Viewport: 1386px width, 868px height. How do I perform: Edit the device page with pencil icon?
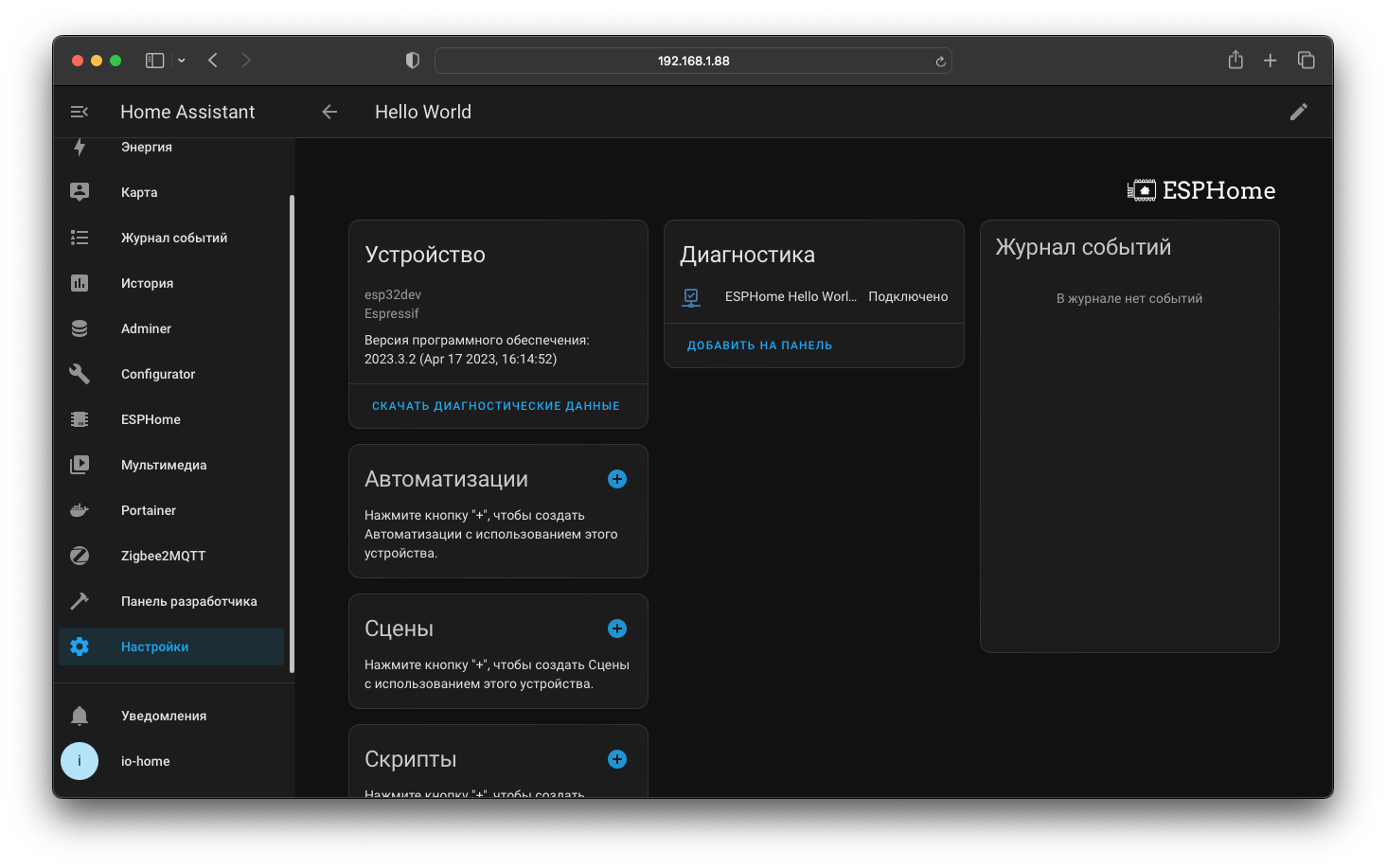pyautogui.click(x=1299, y=112)
